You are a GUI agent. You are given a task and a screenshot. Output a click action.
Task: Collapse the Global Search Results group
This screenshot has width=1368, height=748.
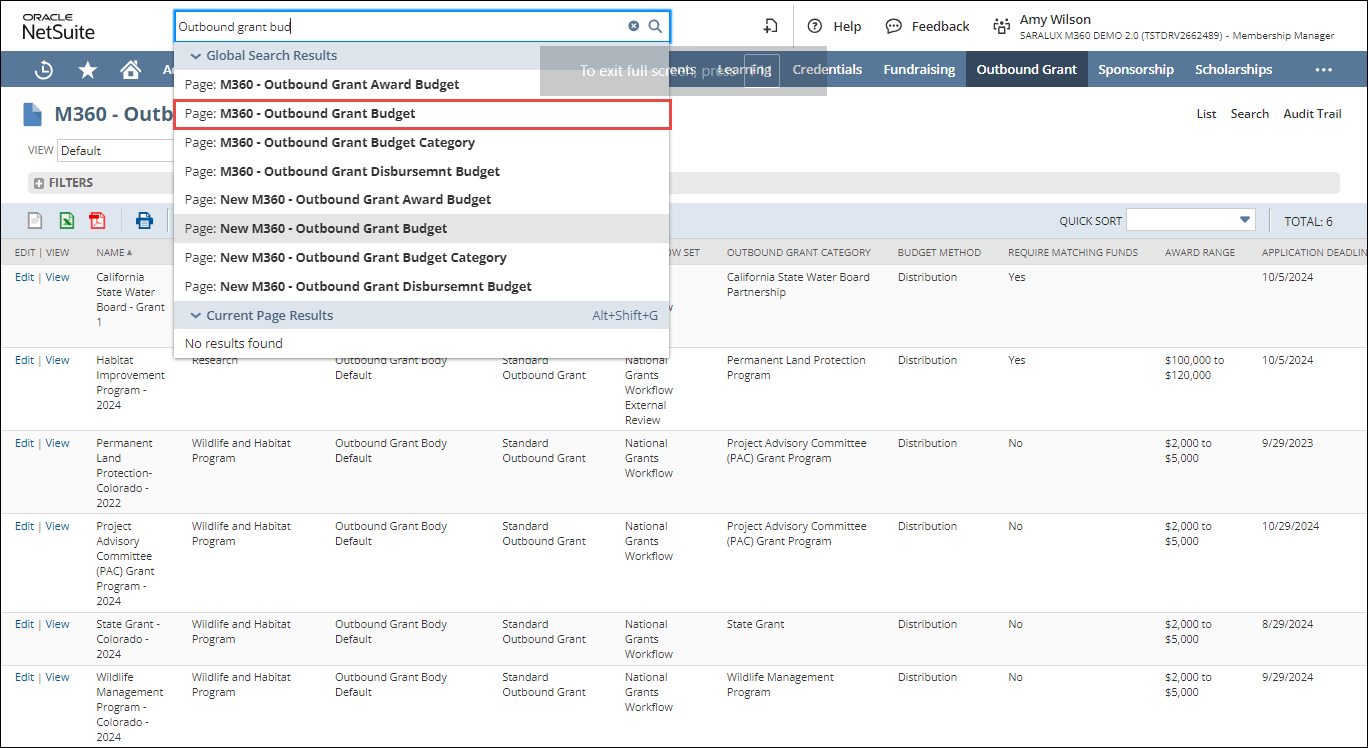(x=195, y=56)
